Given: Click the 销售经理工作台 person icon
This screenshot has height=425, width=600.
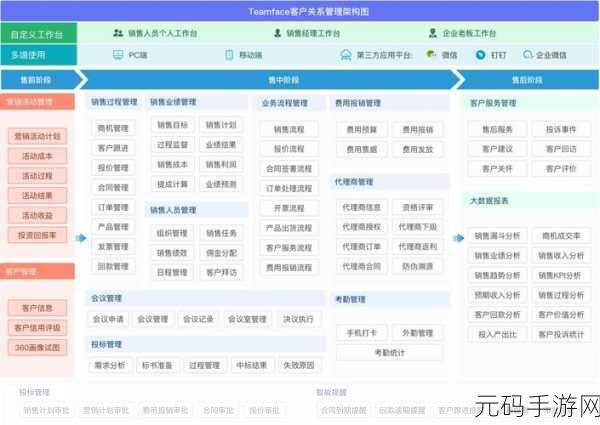Looking at the screenshot, I should pos(278,33).
